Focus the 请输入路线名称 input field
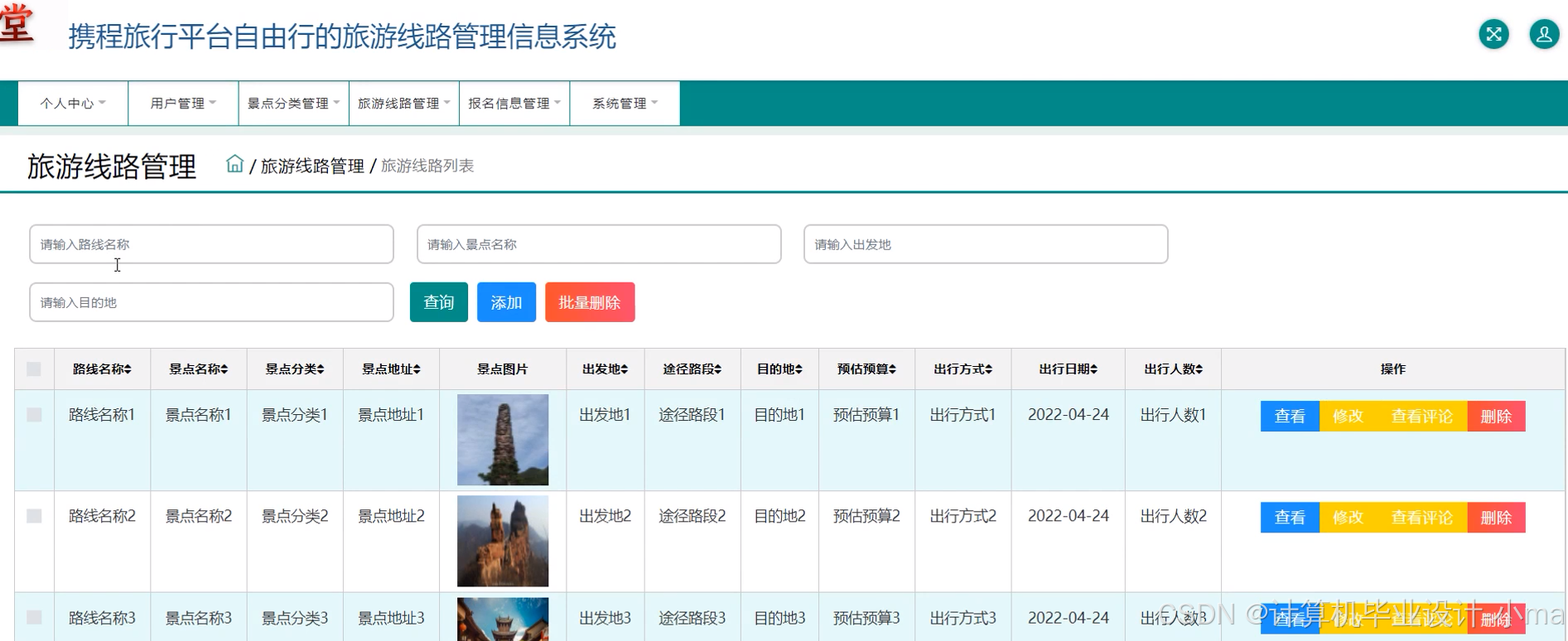This screenshot has height=641, width=1568. pyautogui.click(x=211, y=244)
